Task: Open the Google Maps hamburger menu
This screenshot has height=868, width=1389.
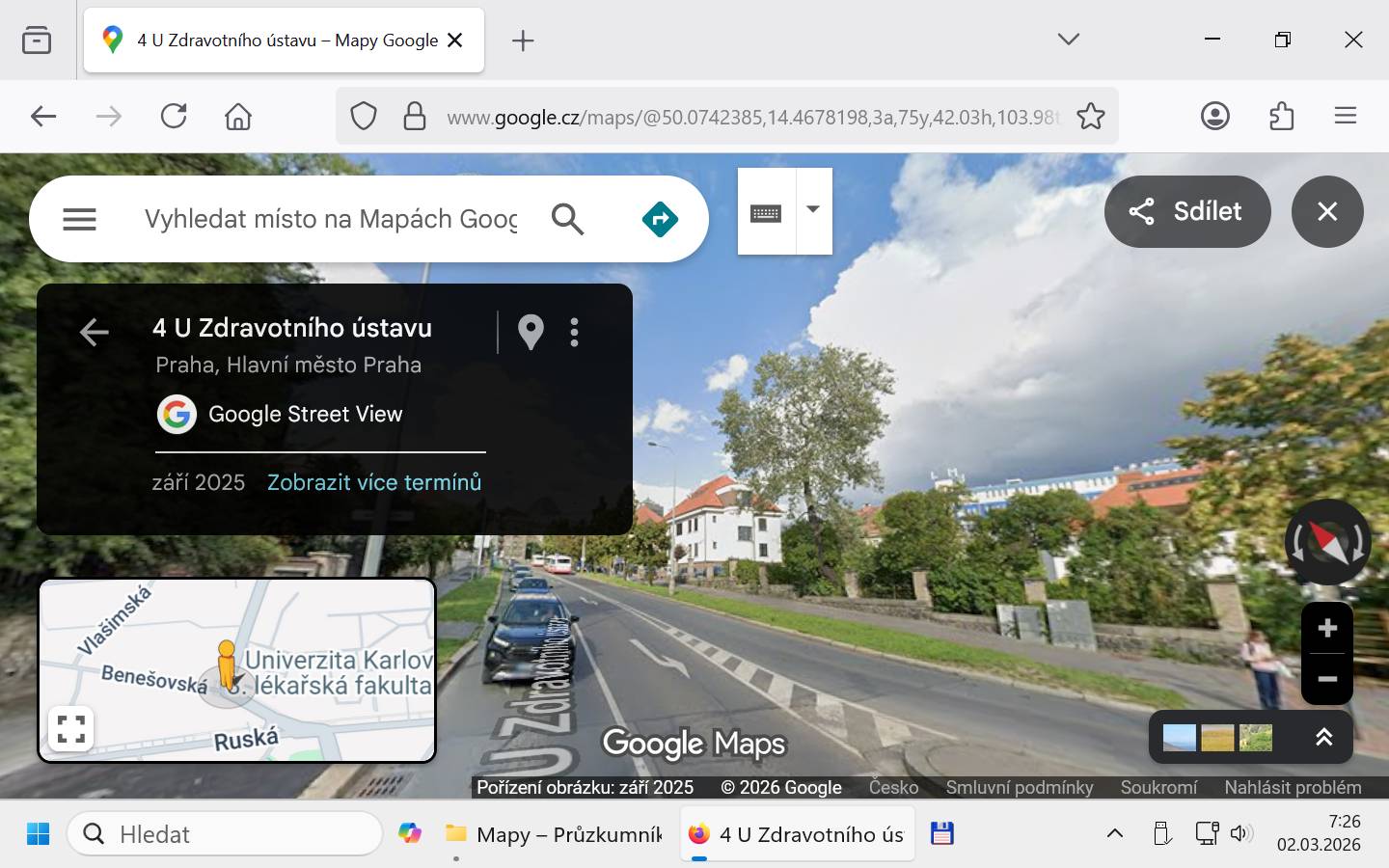Action: coord(79,220)
